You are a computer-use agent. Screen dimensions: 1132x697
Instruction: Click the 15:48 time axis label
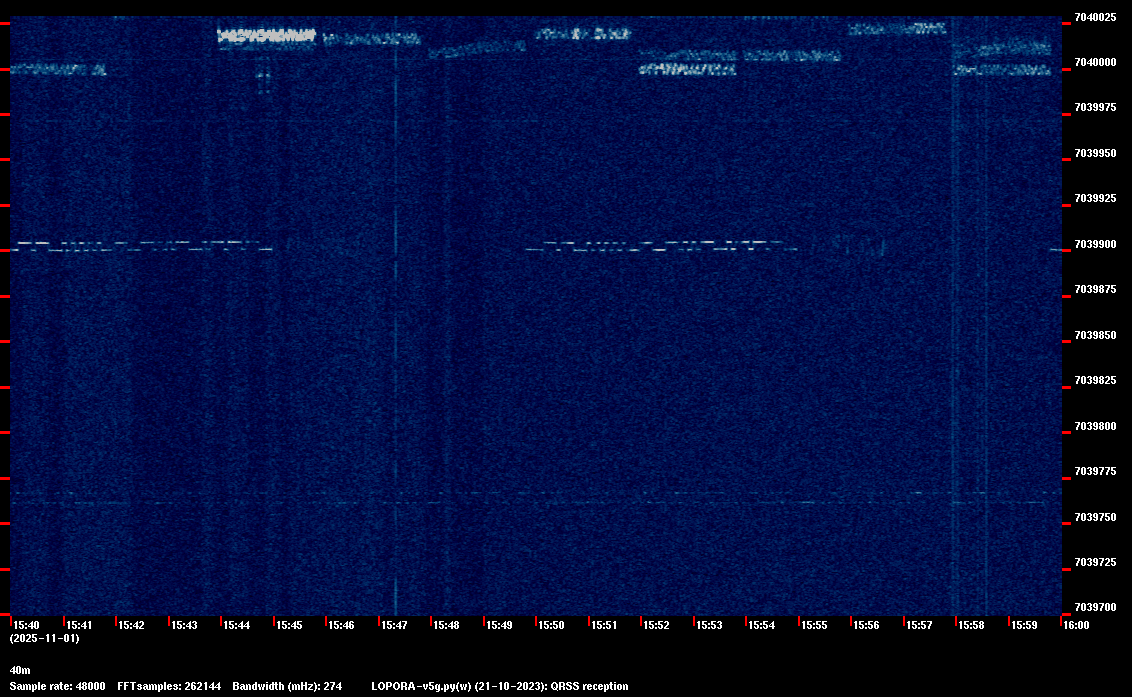point(446,625)
